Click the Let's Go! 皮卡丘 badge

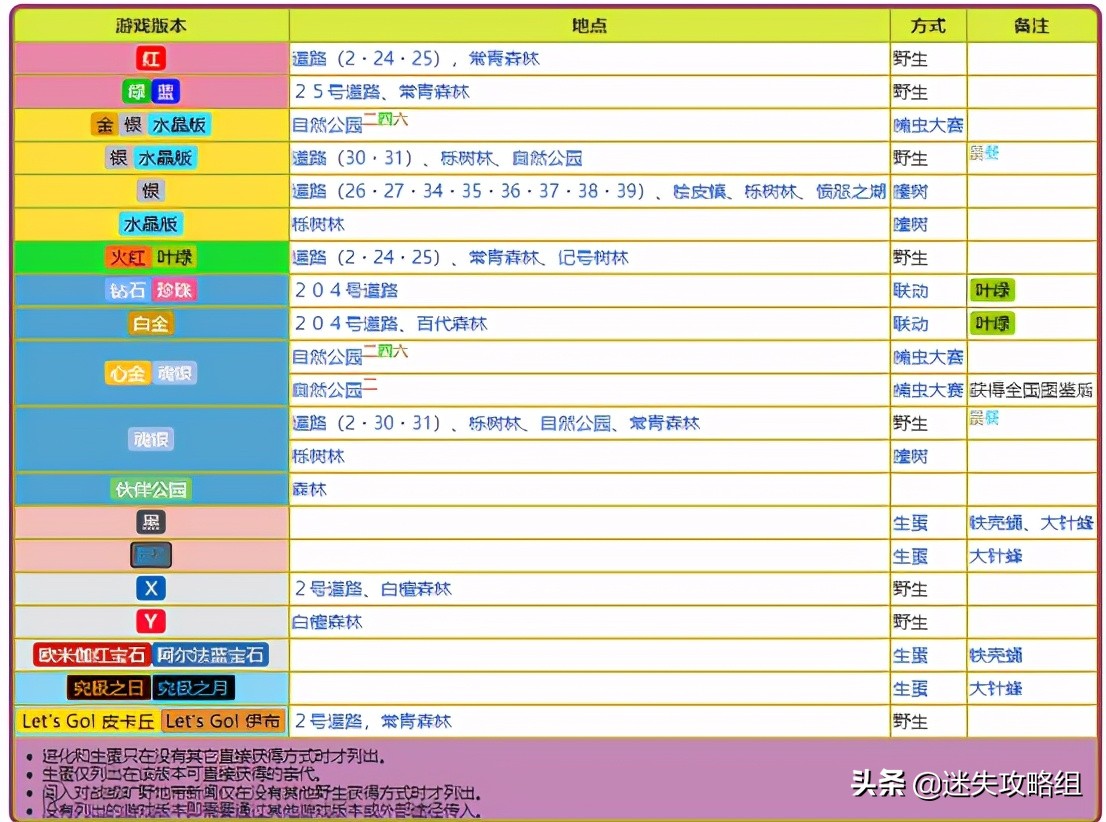click(88, 721)
